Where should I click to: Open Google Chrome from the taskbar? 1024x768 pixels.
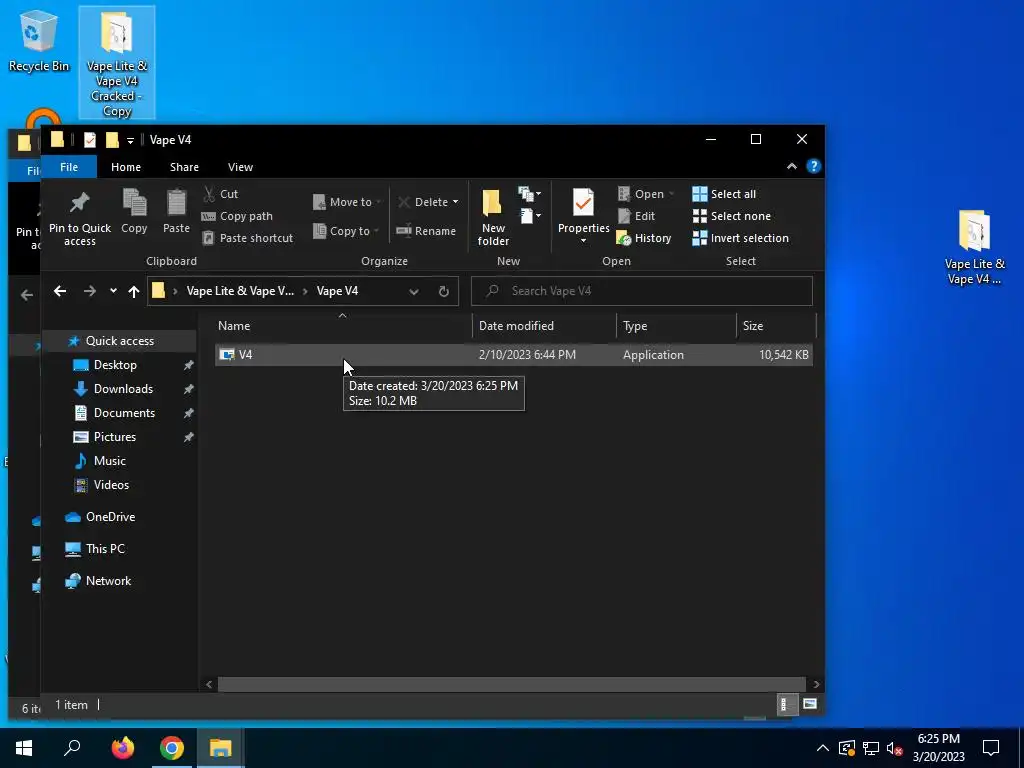(172, 748)
